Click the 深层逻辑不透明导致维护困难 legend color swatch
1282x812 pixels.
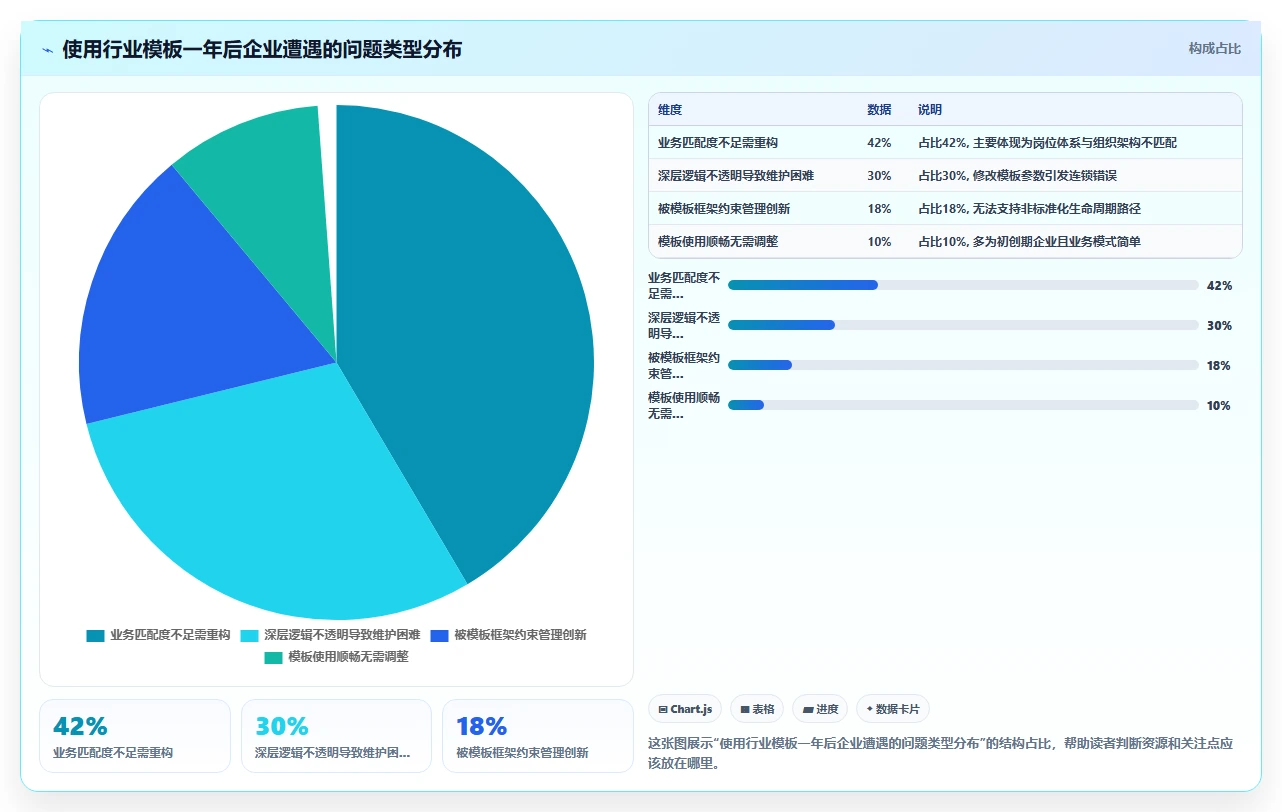coord(249,635)
